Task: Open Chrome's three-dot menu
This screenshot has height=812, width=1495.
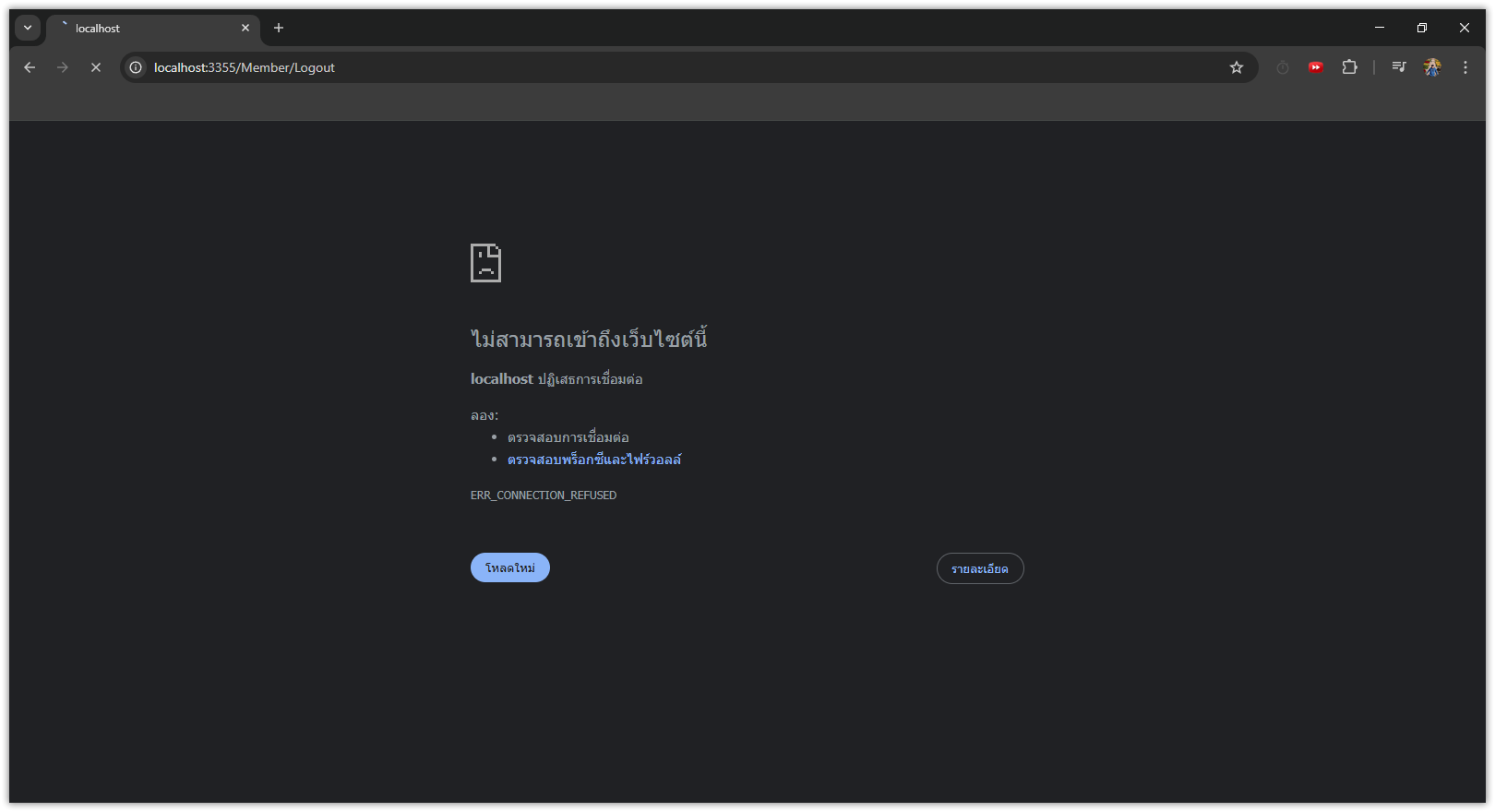Action: [x=1465, y=67]
